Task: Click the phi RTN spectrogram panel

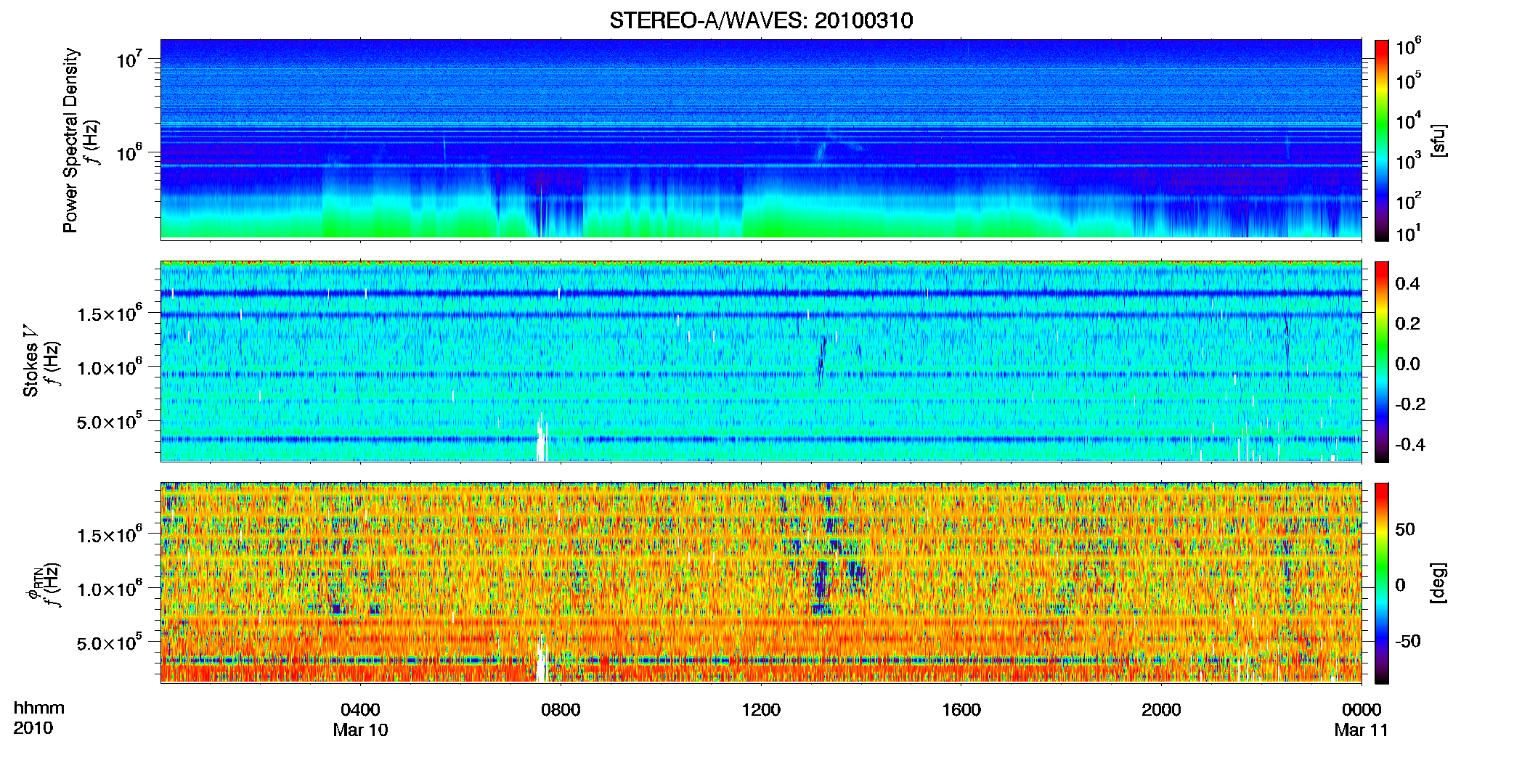Action: pos(761,583)
